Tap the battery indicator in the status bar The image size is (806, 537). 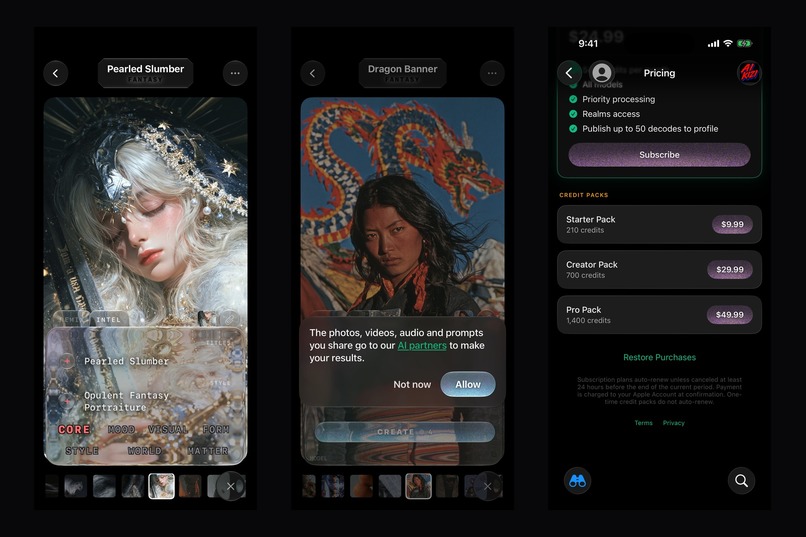[745, 44]
